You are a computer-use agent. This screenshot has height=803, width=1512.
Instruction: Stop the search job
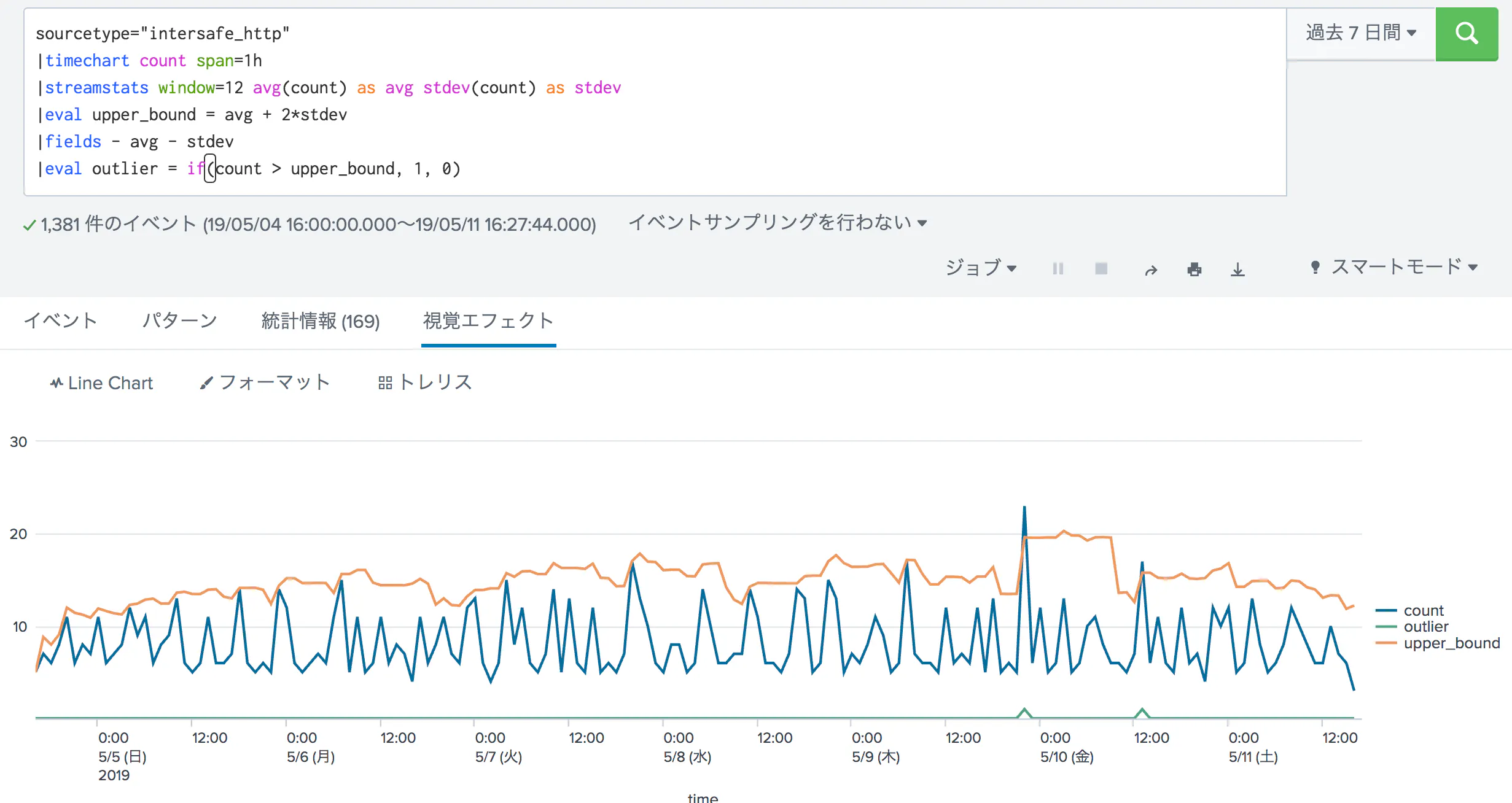click(1101, 268)
